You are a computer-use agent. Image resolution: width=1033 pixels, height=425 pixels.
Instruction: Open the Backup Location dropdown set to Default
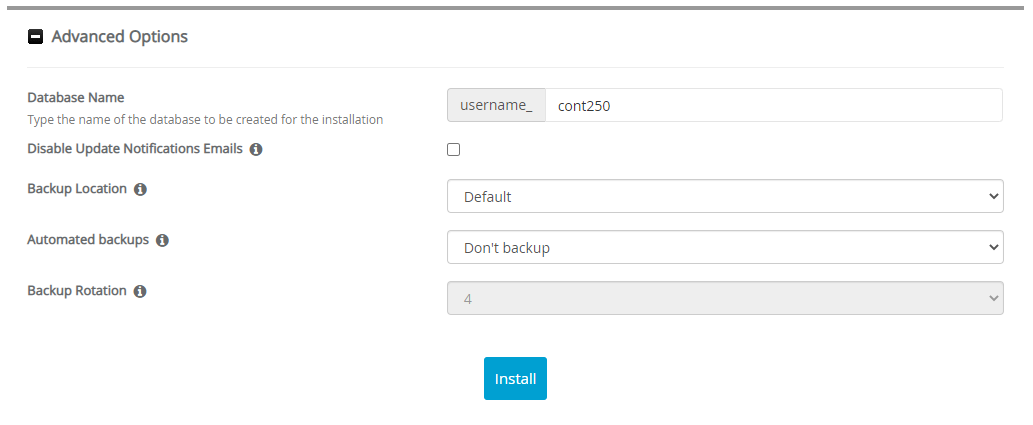coord(724,197)
